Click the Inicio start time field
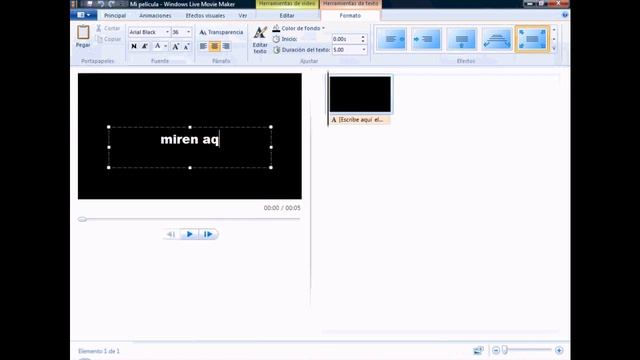This screenshot has width=640, height=360. pos(346,39)
